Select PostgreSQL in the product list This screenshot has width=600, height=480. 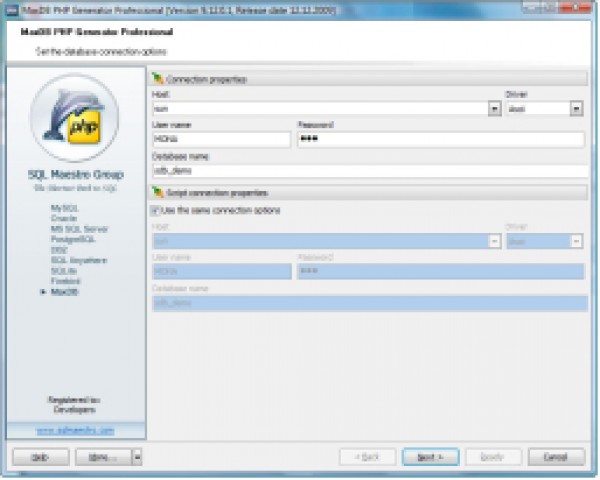[73, 239]
